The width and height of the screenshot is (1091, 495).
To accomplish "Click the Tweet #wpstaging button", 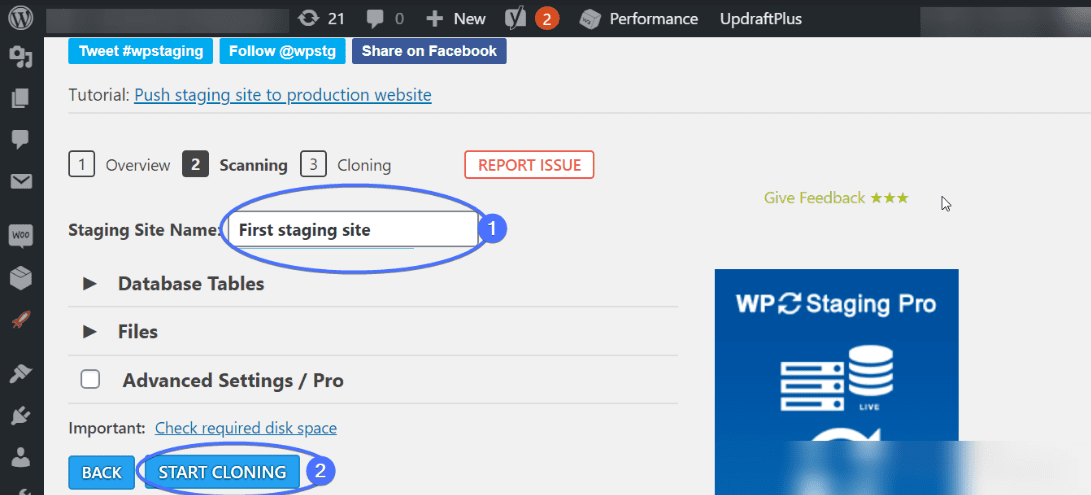I will (141, 51).
